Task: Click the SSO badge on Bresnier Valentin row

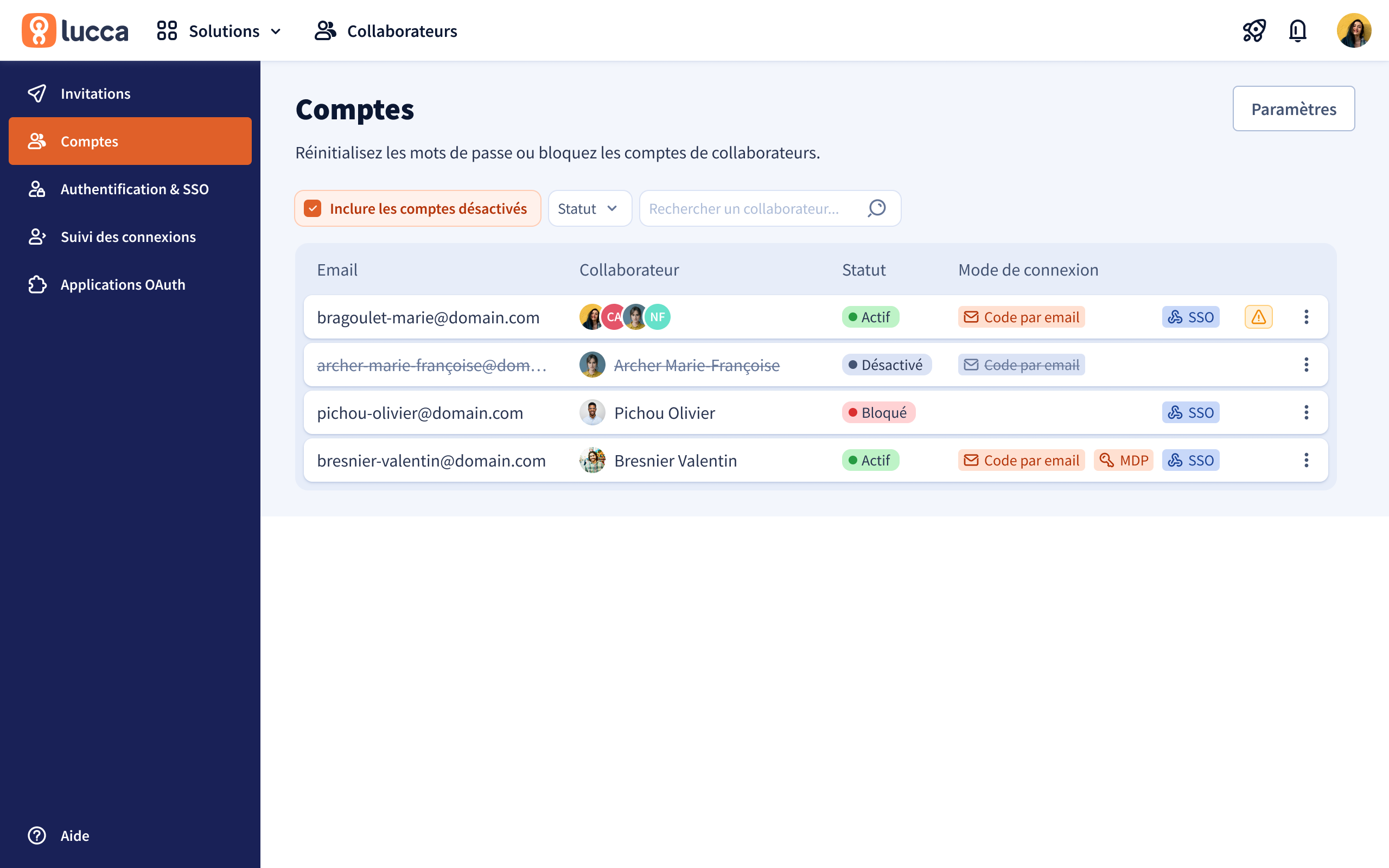Action: tap(1190, 460)
